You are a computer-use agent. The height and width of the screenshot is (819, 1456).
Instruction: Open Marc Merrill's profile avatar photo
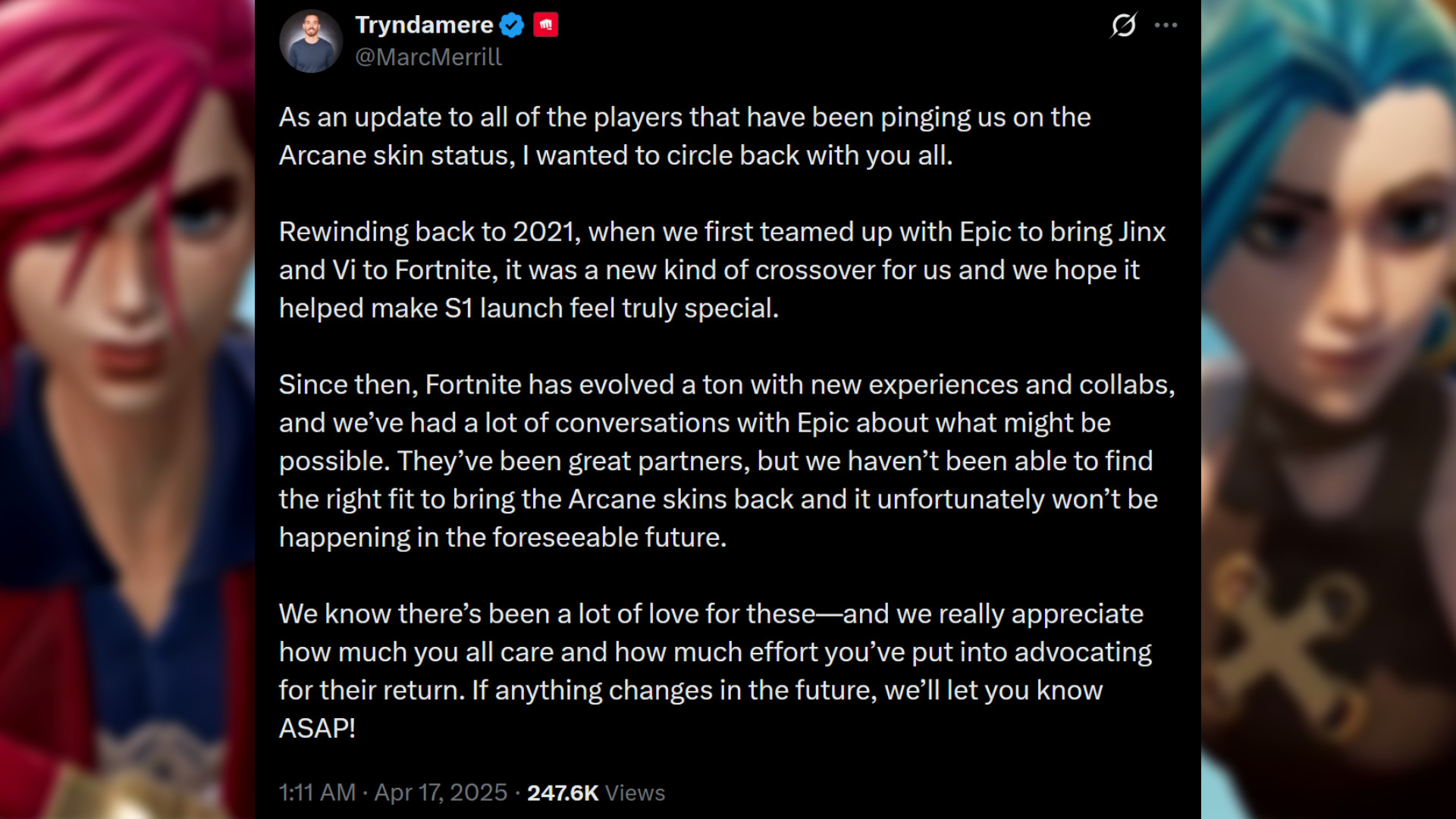[x=311, y=41]
